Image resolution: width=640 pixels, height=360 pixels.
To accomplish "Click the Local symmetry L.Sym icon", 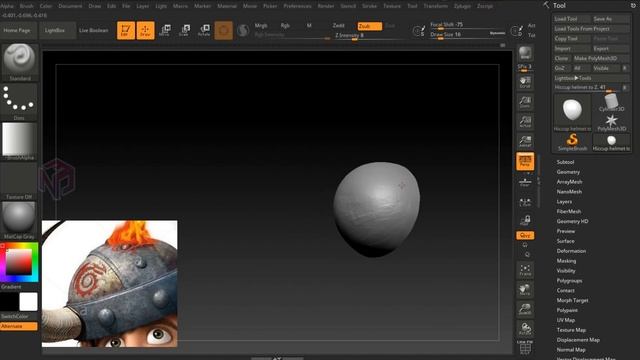I will click(x=525, y=202).
